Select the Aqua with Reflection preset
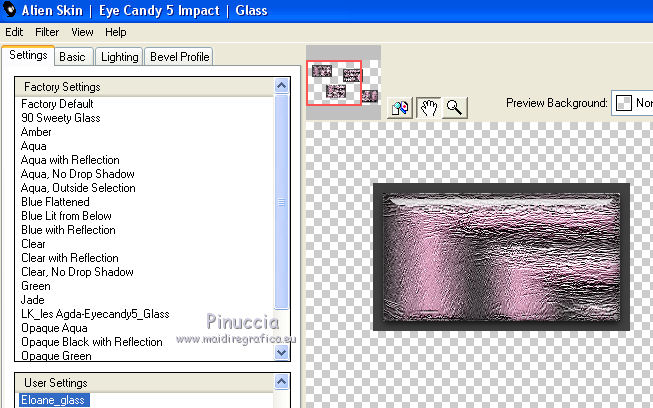This screenshot has height=408, width=653. (x=70, y=160)
